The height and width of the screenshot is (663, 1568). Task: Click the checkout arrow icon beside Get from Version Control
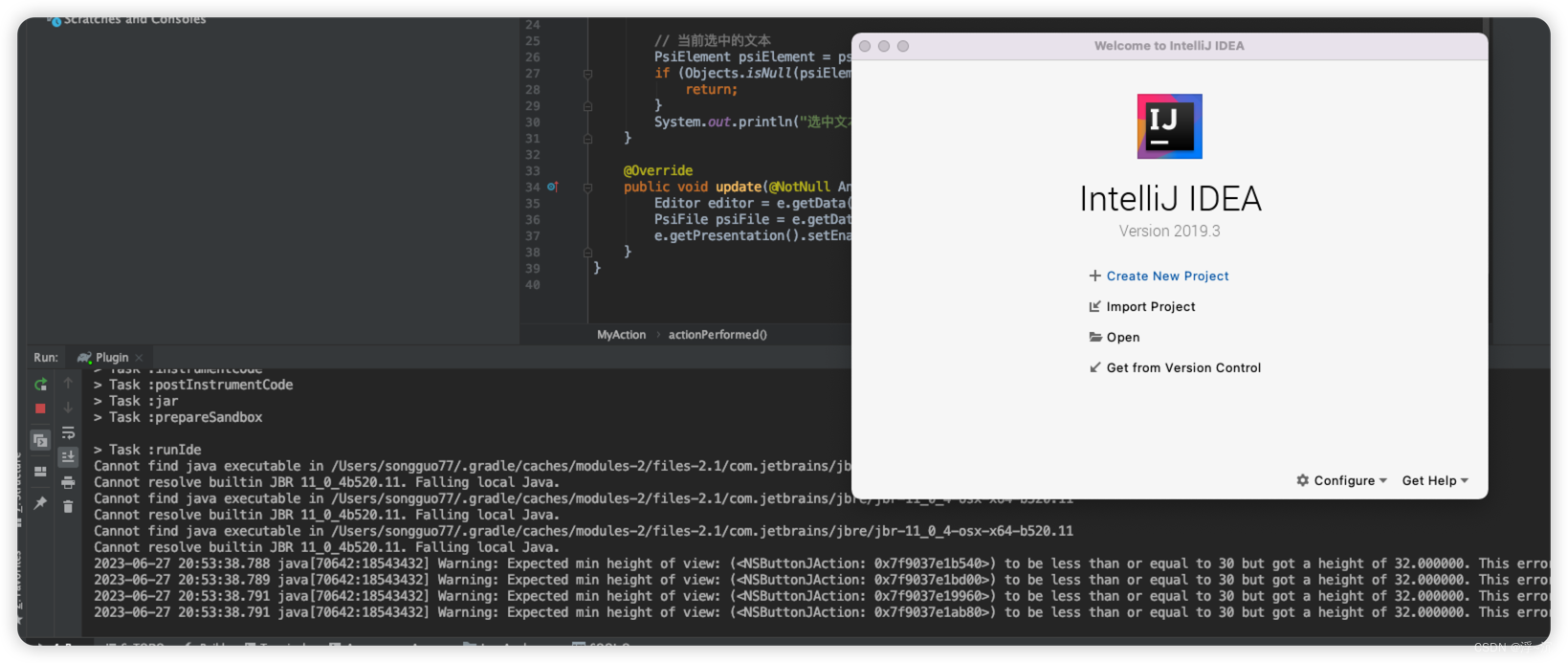tap(1094, 367)
